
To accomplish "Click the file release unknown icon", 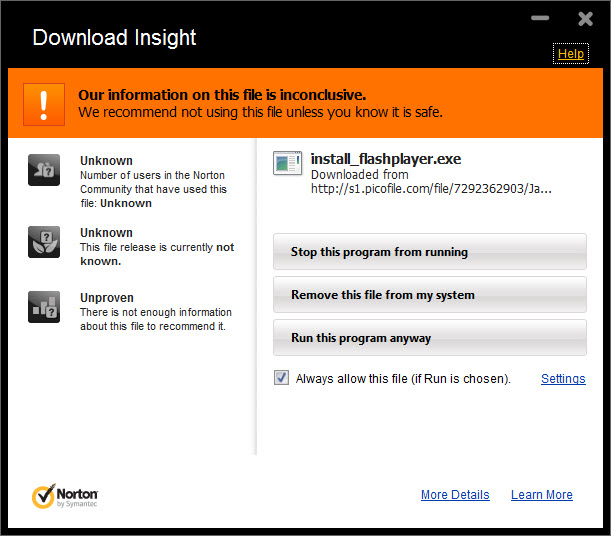I will point(44,242).
